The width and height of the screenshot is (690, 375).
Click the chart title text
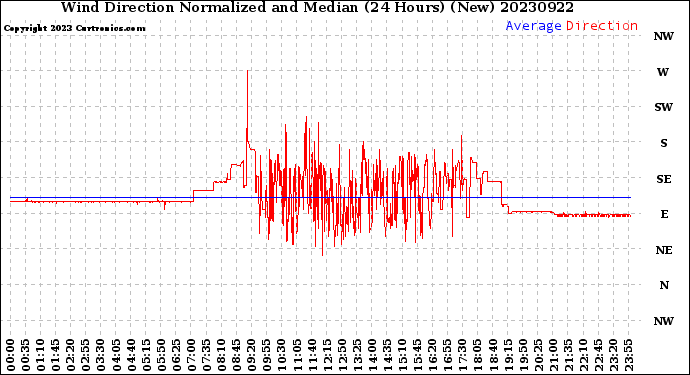tap(317, 7)
